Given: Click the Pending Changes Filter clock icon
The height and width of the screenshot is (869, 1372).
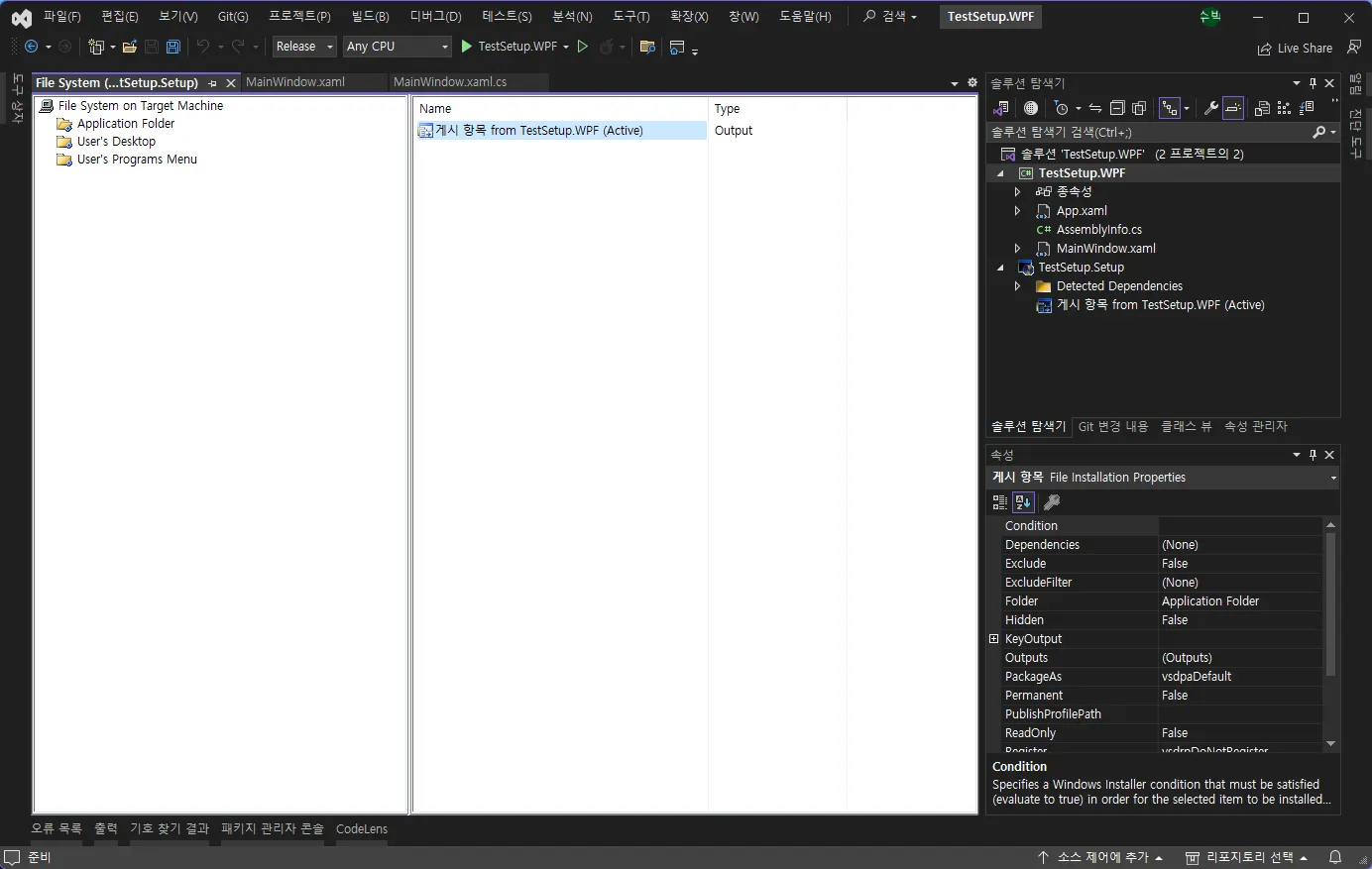Looking at the screenshot, I should (1062, 108).
